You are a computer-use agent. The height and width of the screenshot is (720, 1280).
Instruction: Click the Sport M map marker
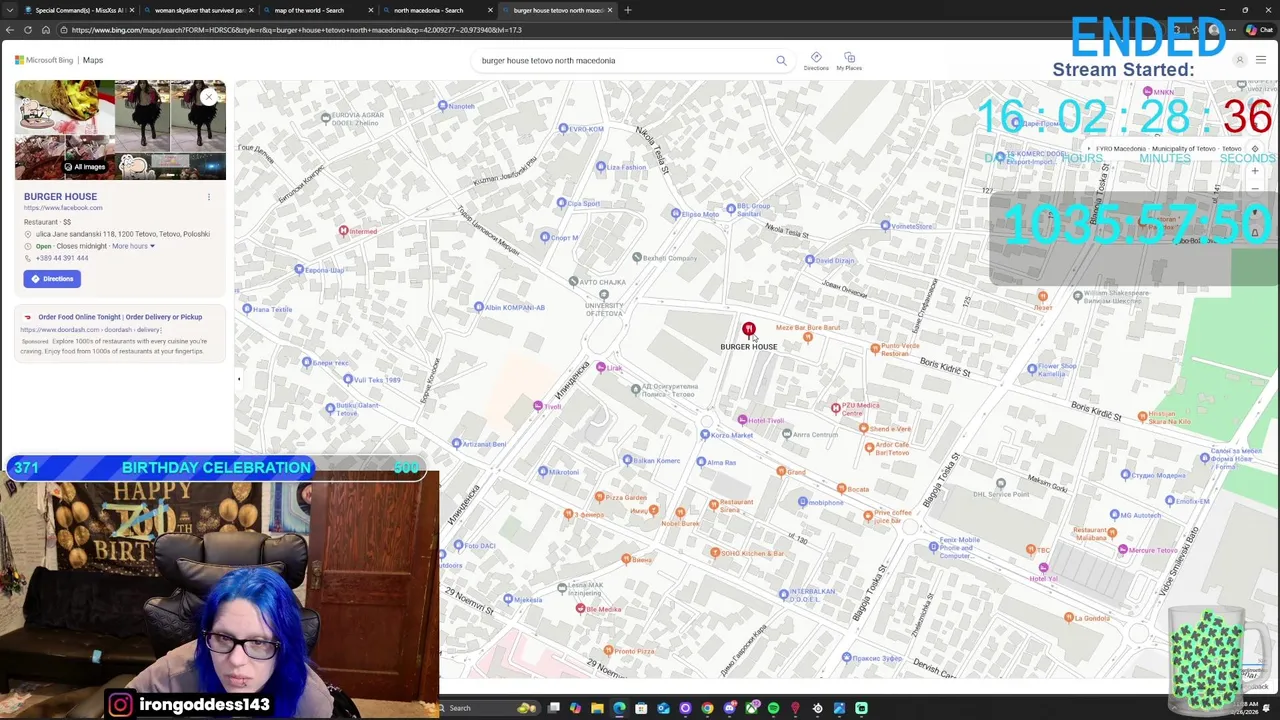pos(544,237)
